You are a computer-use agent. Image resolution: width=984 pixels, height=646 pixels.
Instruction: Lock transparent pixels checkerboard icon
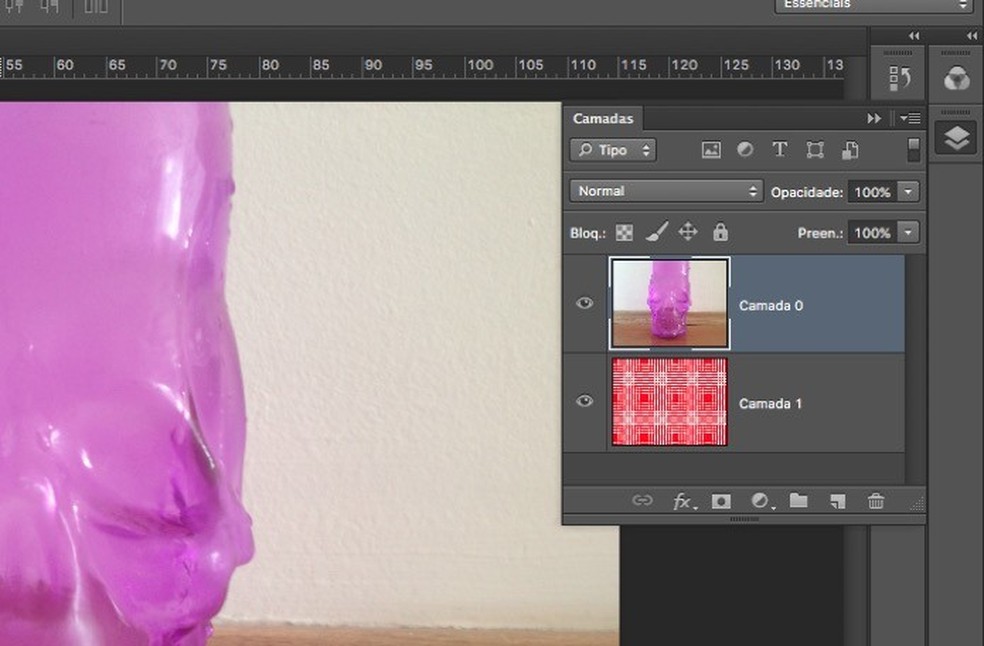[x=624, y=232]
